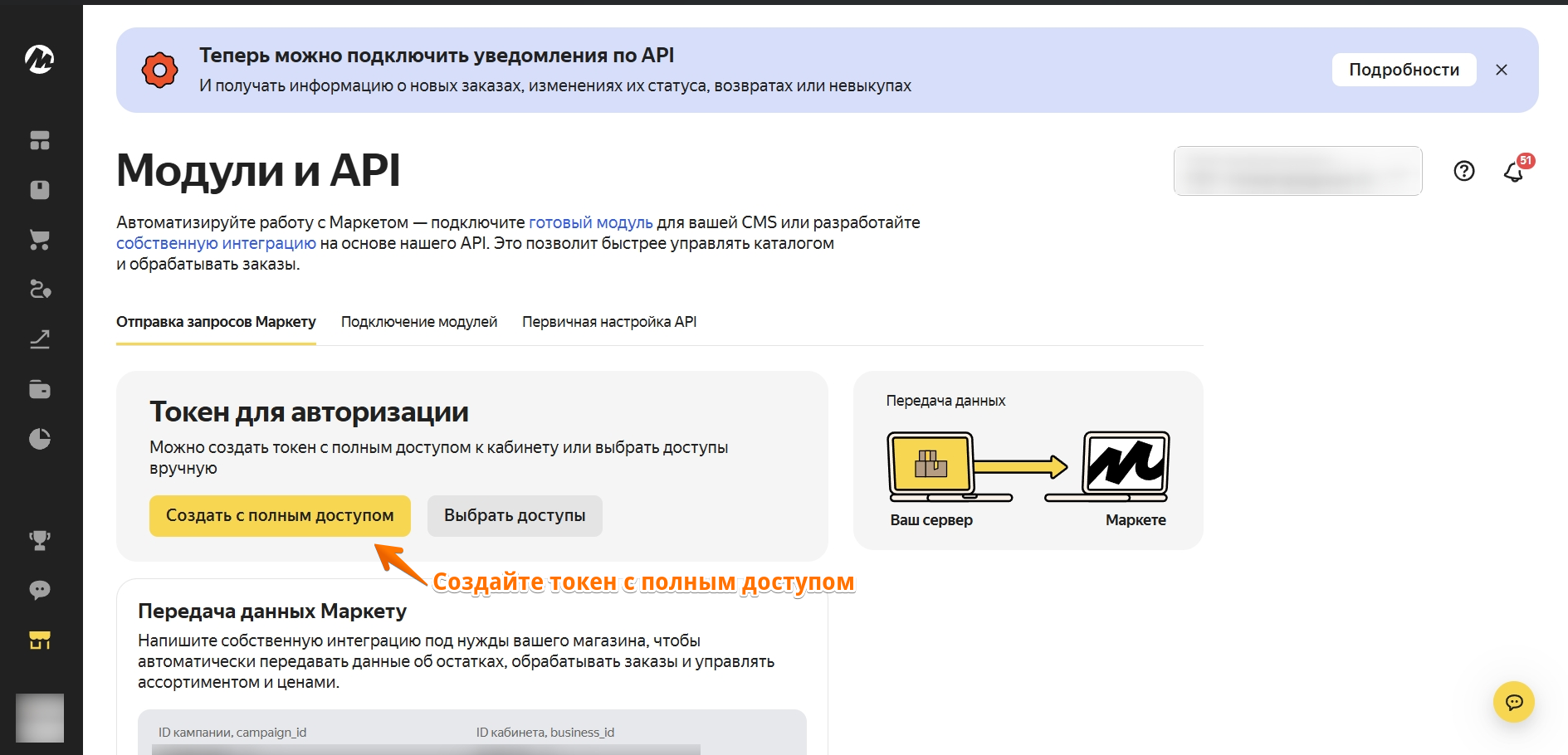
Task: Select the Отправка запросов Маркету tab
Action: [x=216, y=322]
